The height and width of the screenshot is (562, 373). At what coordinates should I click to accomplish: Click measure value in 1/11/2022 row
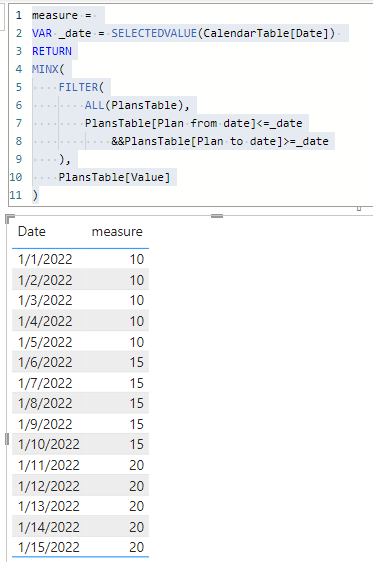coord(137,465)
